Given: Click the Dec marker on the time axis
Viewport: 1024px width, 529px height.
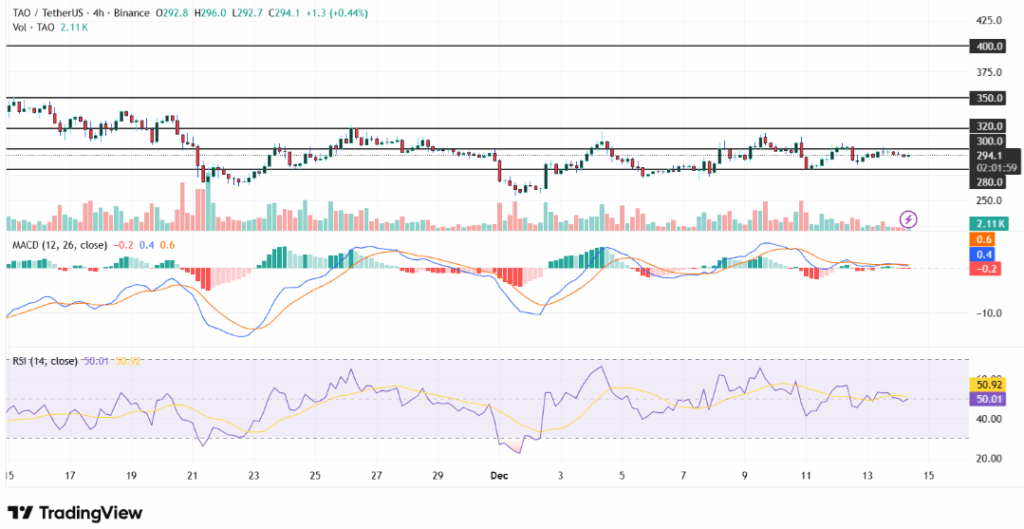Looking at the screenshot, I should pyautogui.click(x=500, y=478).
